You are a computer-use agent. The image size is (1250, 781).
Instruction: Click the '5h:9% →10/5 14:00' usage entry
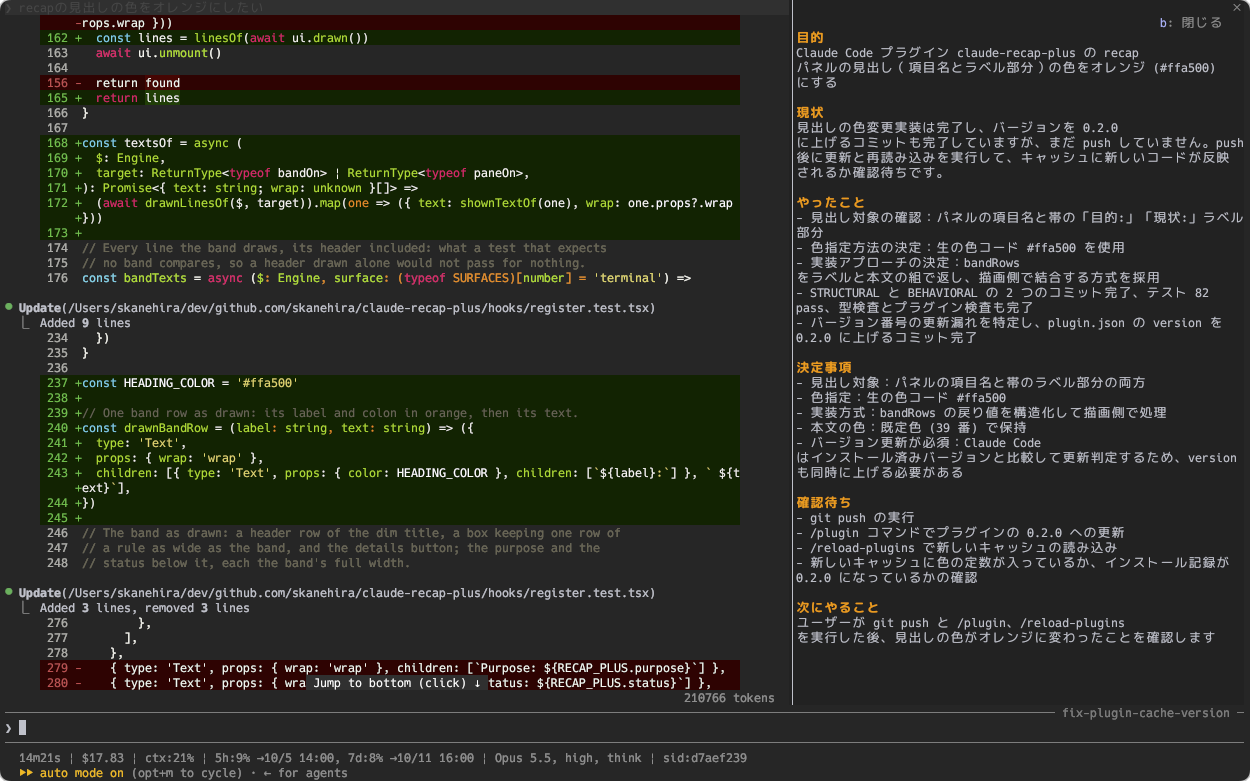tap(275, 758)
